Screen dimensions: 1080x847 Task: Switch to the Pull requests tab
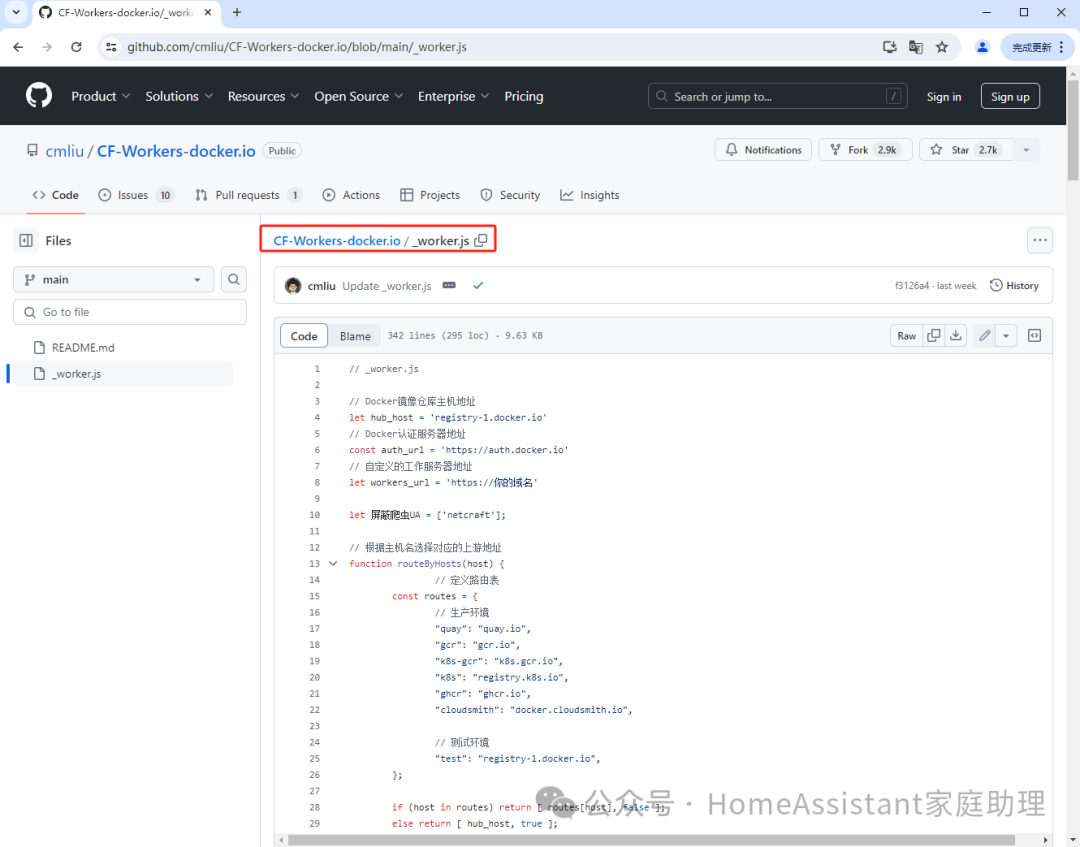click(x=249, y=195)
